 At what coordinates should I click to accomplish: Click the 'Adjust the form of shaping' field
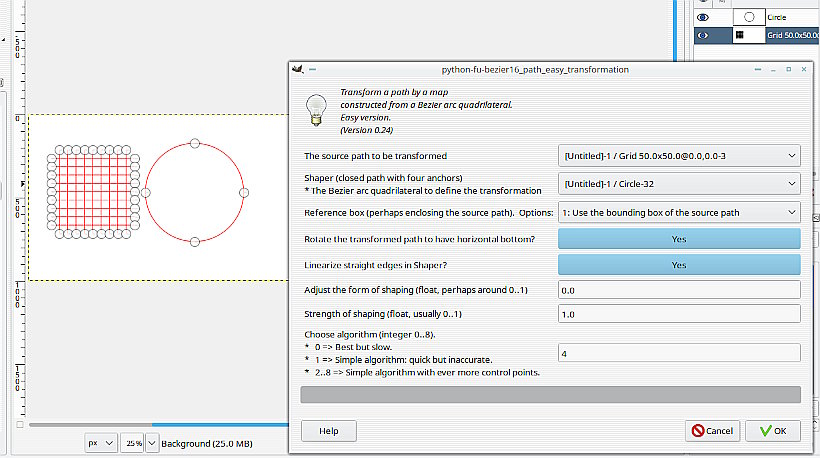679,290
